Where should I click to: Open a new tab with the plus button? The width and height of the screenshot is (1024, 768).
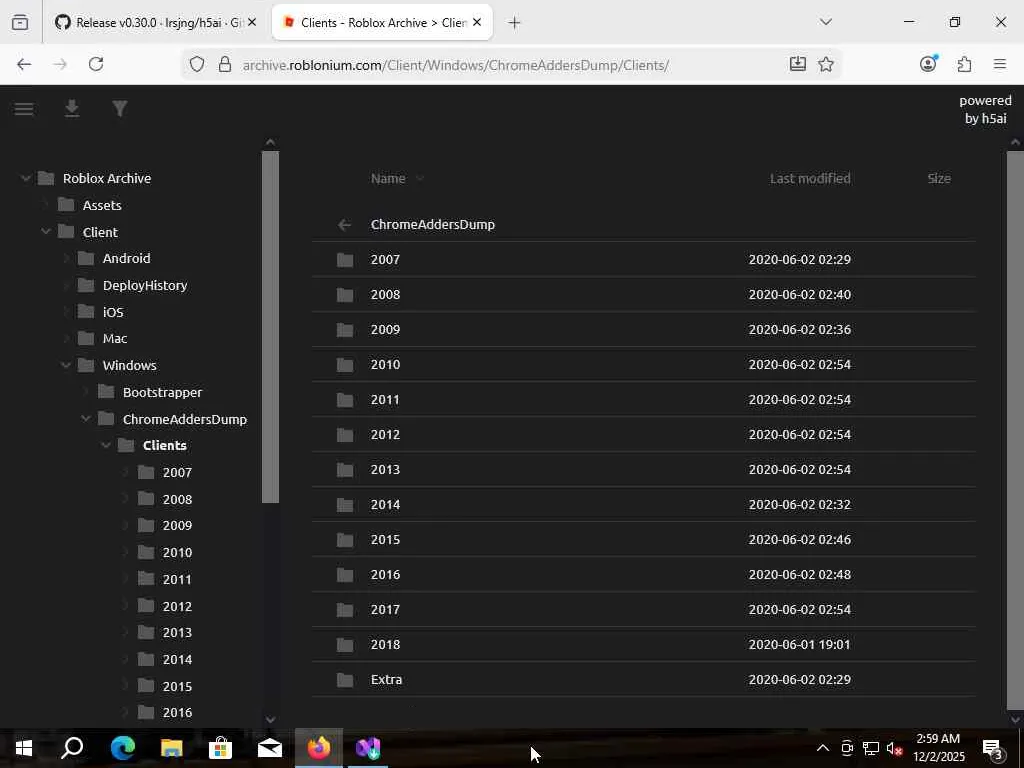click(x=514, y=23)
